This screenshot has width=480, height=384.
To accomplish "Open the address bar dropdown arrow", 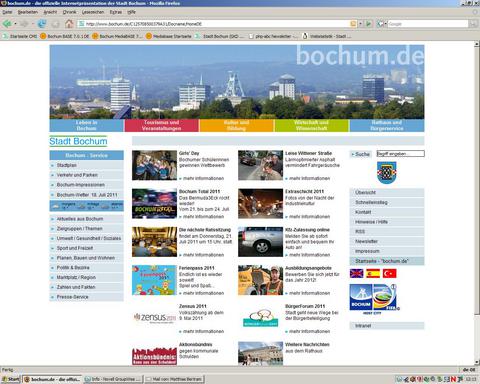I will [x=360, y=24].
